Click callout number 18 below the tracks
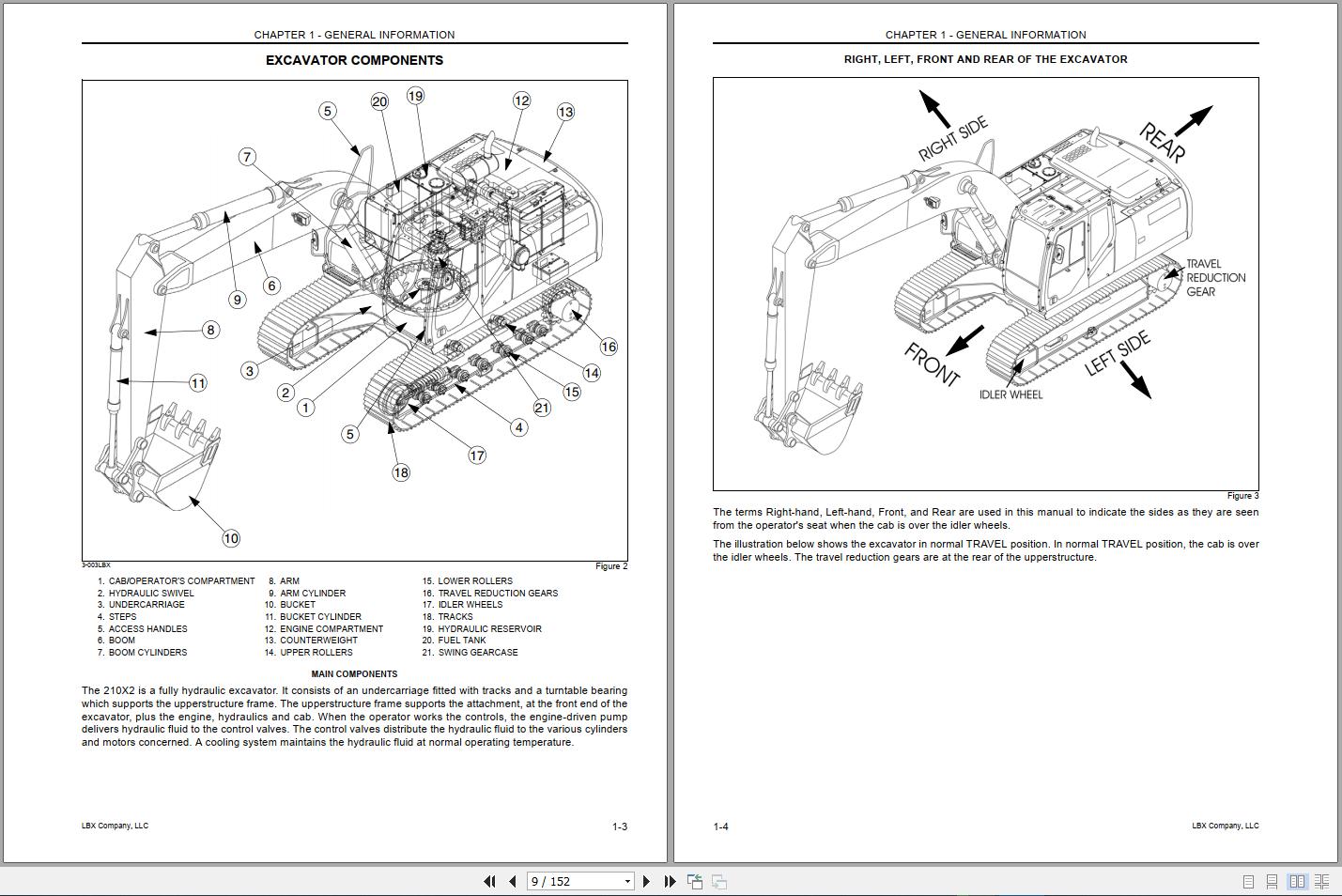Image resolution: width=1342 pixels, height=896 pixels. pos(401,472)
